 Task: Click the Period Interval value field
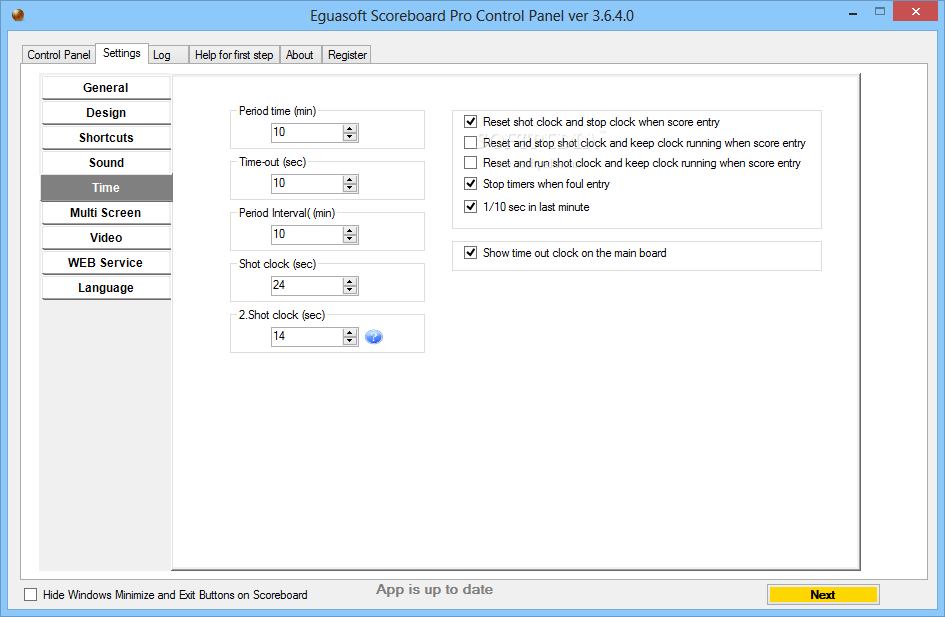pyautogui.click(x=307, y=234)
